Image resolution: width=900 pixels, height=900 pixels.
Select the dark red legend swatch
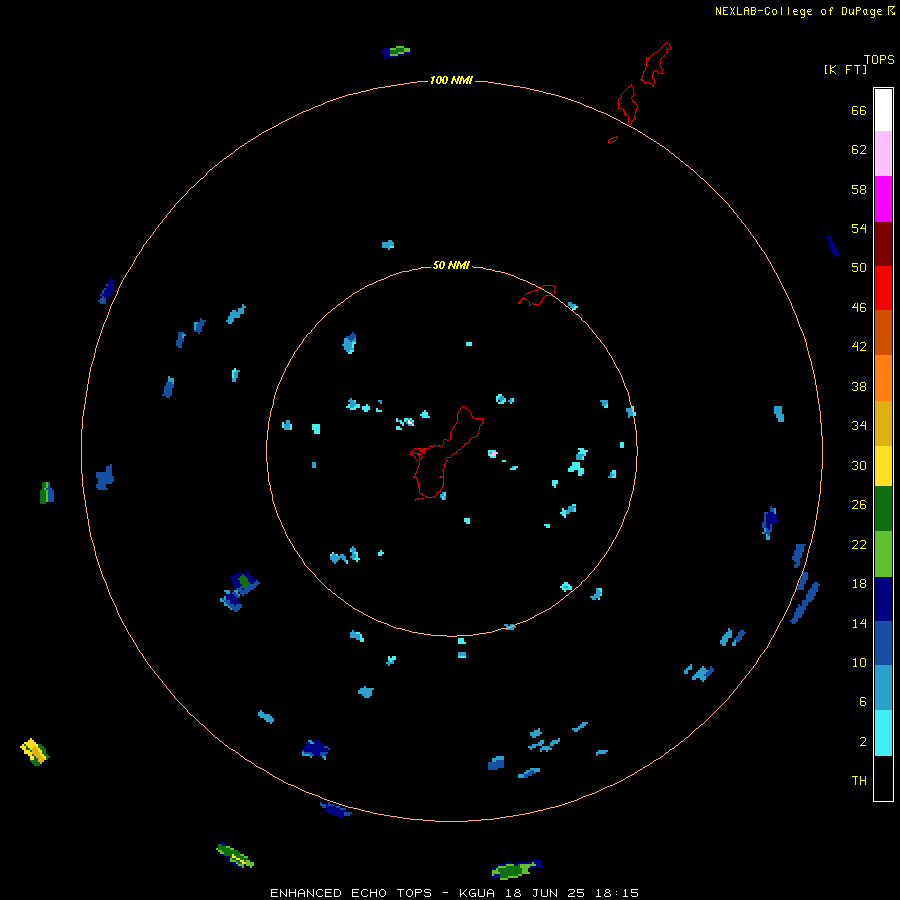coord(883,243)
